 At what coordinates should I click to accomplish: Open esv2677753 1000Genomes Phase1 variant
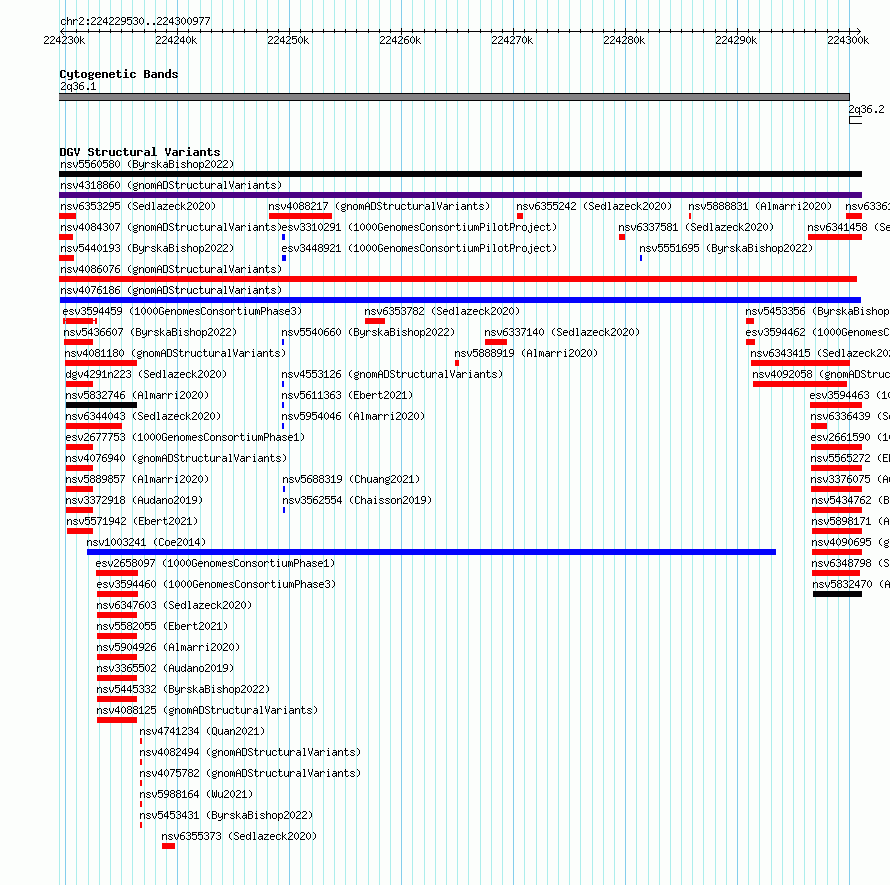pyautogui.click(x=185, y=437)
